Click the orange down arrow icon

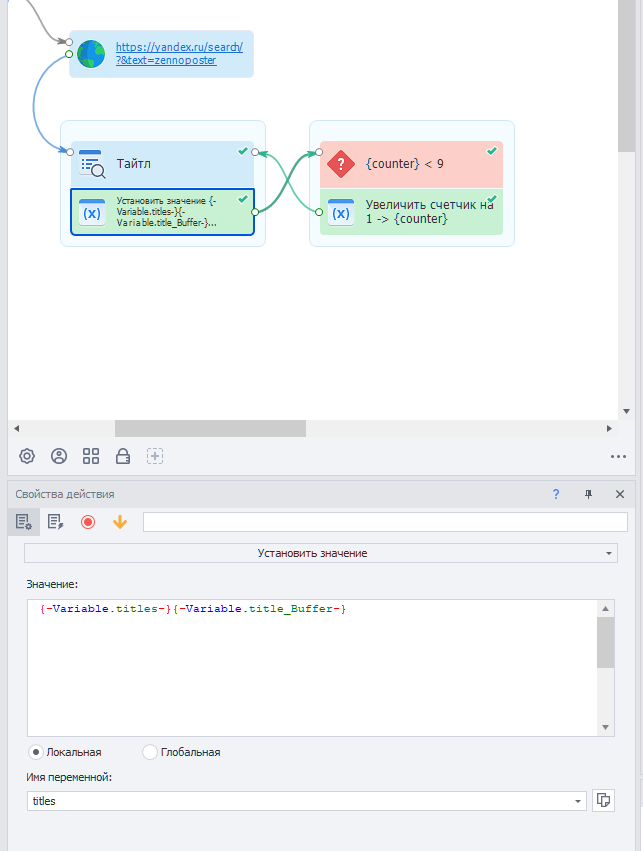(120, 522)
